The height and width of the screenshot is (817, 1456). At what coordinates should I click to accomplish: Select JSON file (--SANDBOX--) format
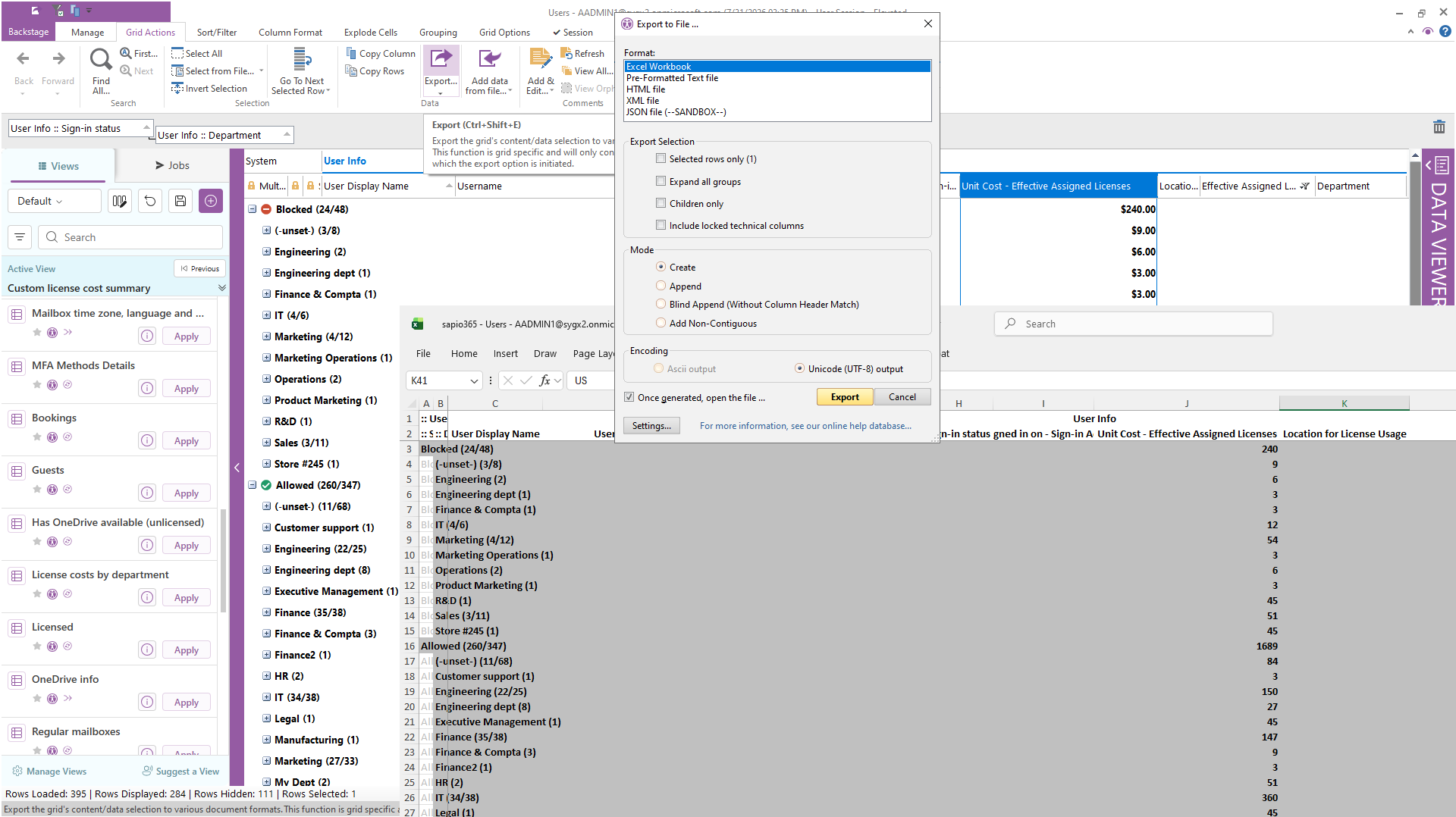tap(777, 112)
